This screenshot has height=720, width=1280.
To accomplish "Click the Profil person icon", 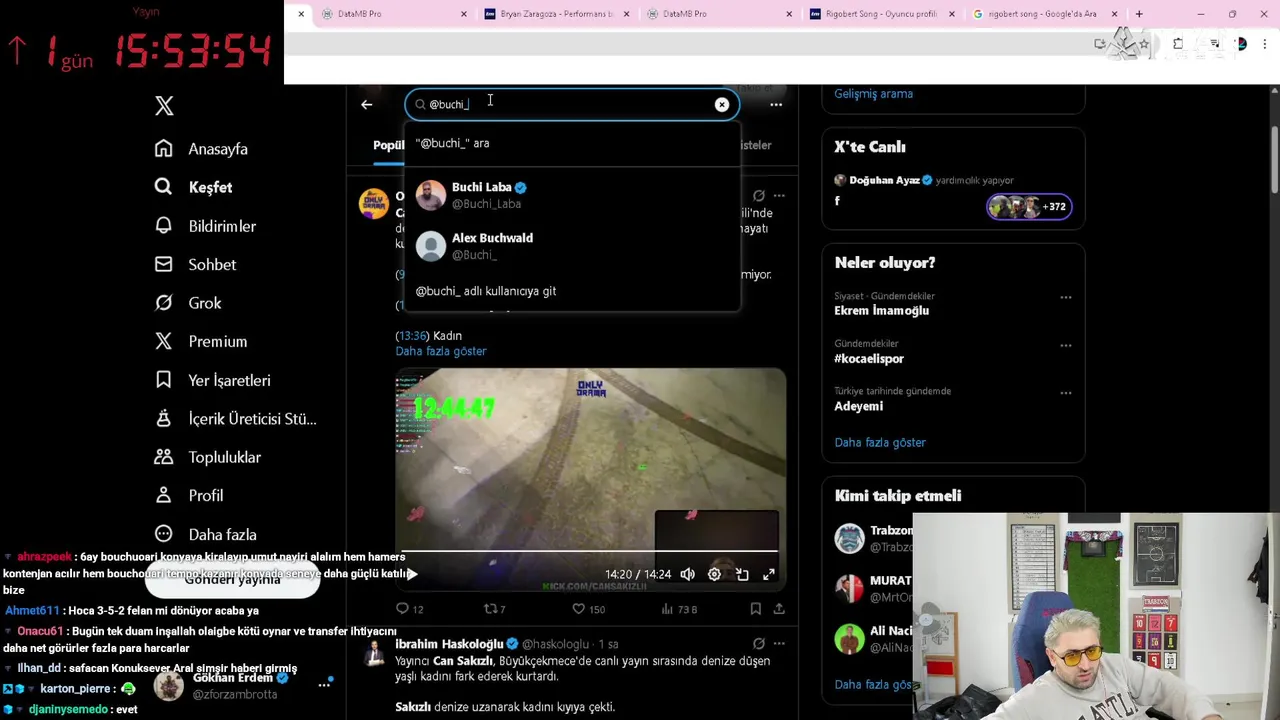I will [x=164, y=495].
